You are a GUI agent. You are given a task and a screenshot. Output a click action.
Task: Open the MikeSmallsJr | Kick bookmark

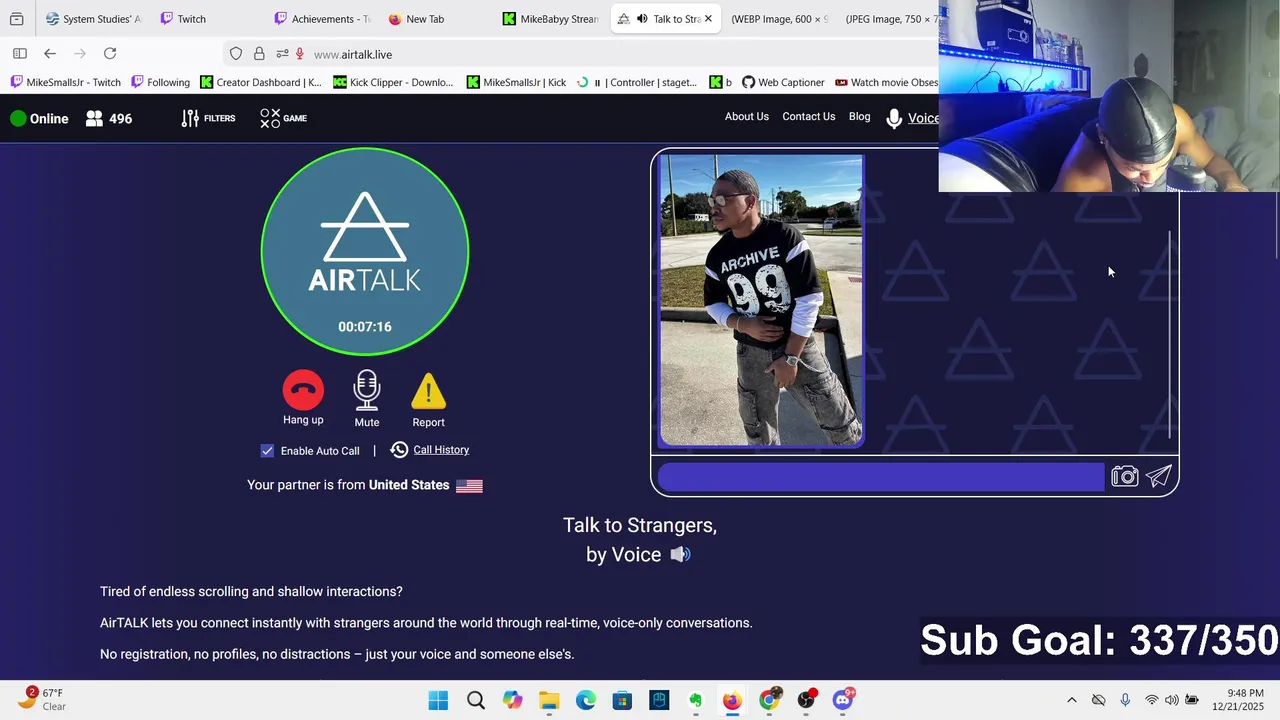(516, 83)
